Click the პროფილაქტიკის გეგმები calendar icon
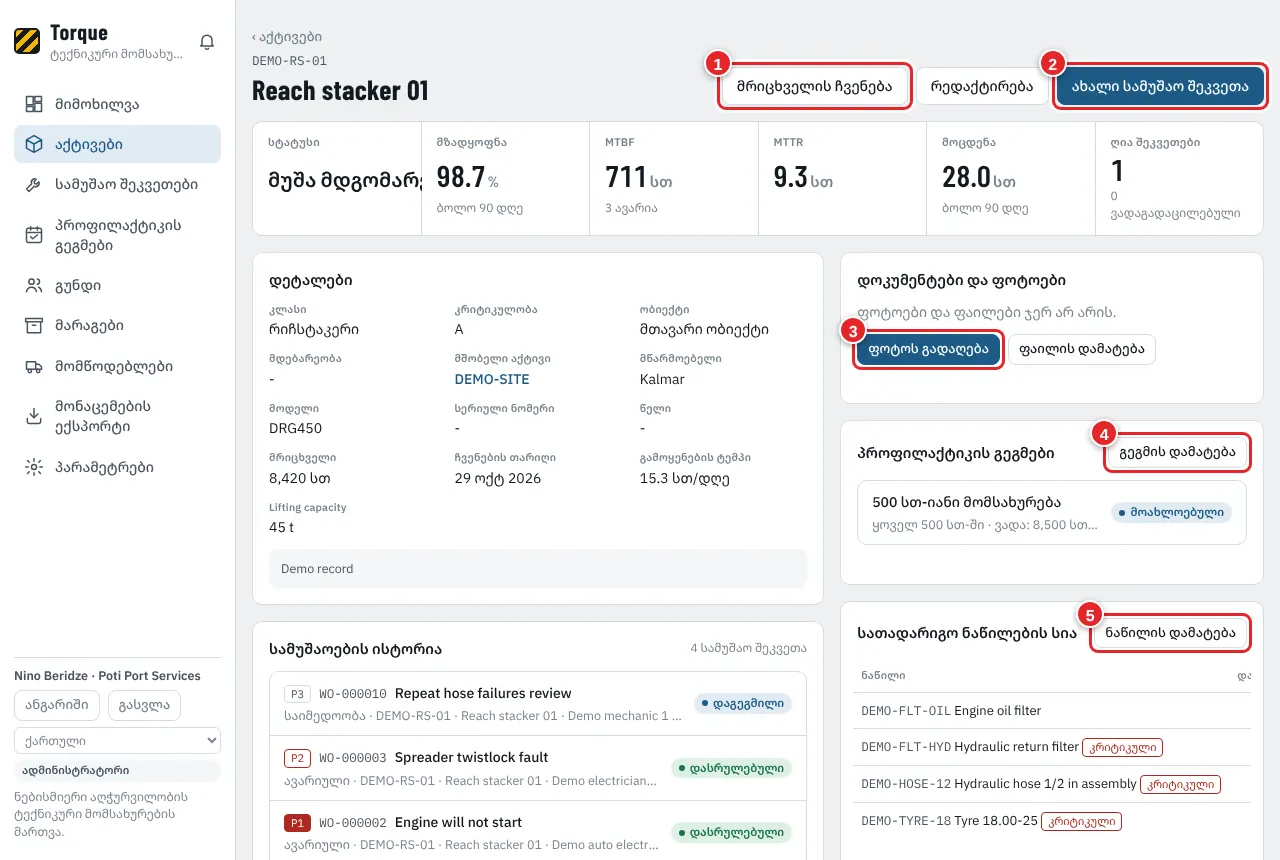The width and height of the screenshot is (1280, 860). pyautogui.click(x=34, y=235)
